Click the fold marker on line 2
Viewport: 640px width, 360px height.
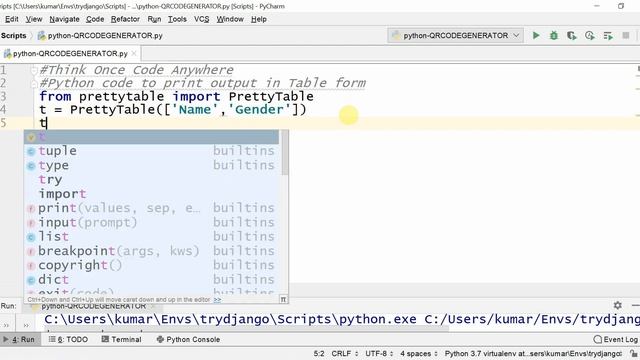coord(34,83)
